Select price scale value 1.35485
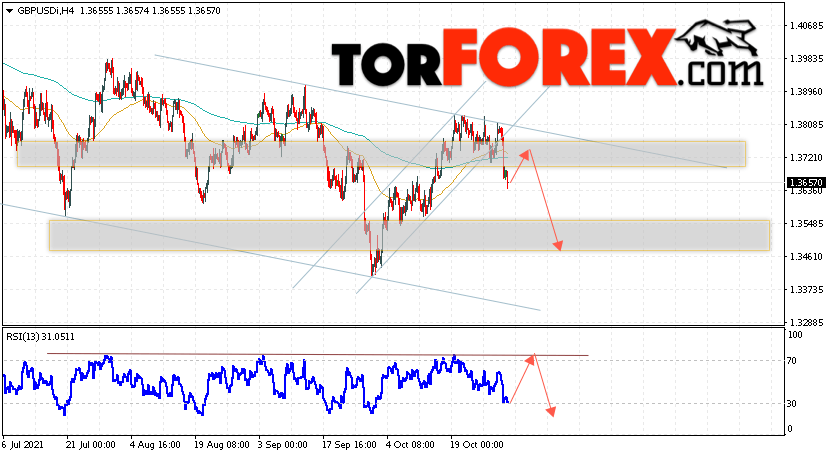Screen dimensions: 830x456 (806, 223)
